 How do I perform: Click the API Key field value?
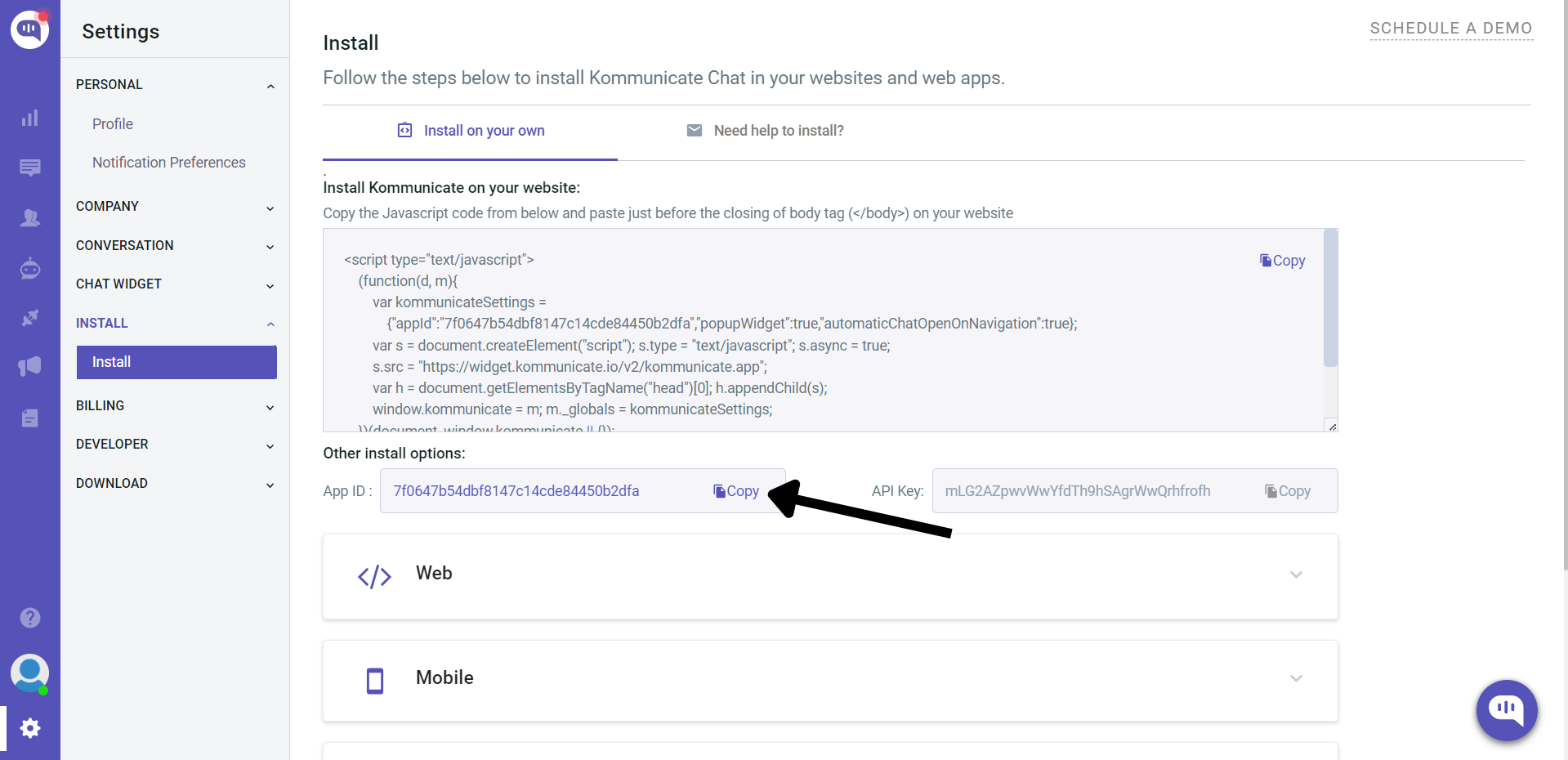click(x=1078, y=491)
